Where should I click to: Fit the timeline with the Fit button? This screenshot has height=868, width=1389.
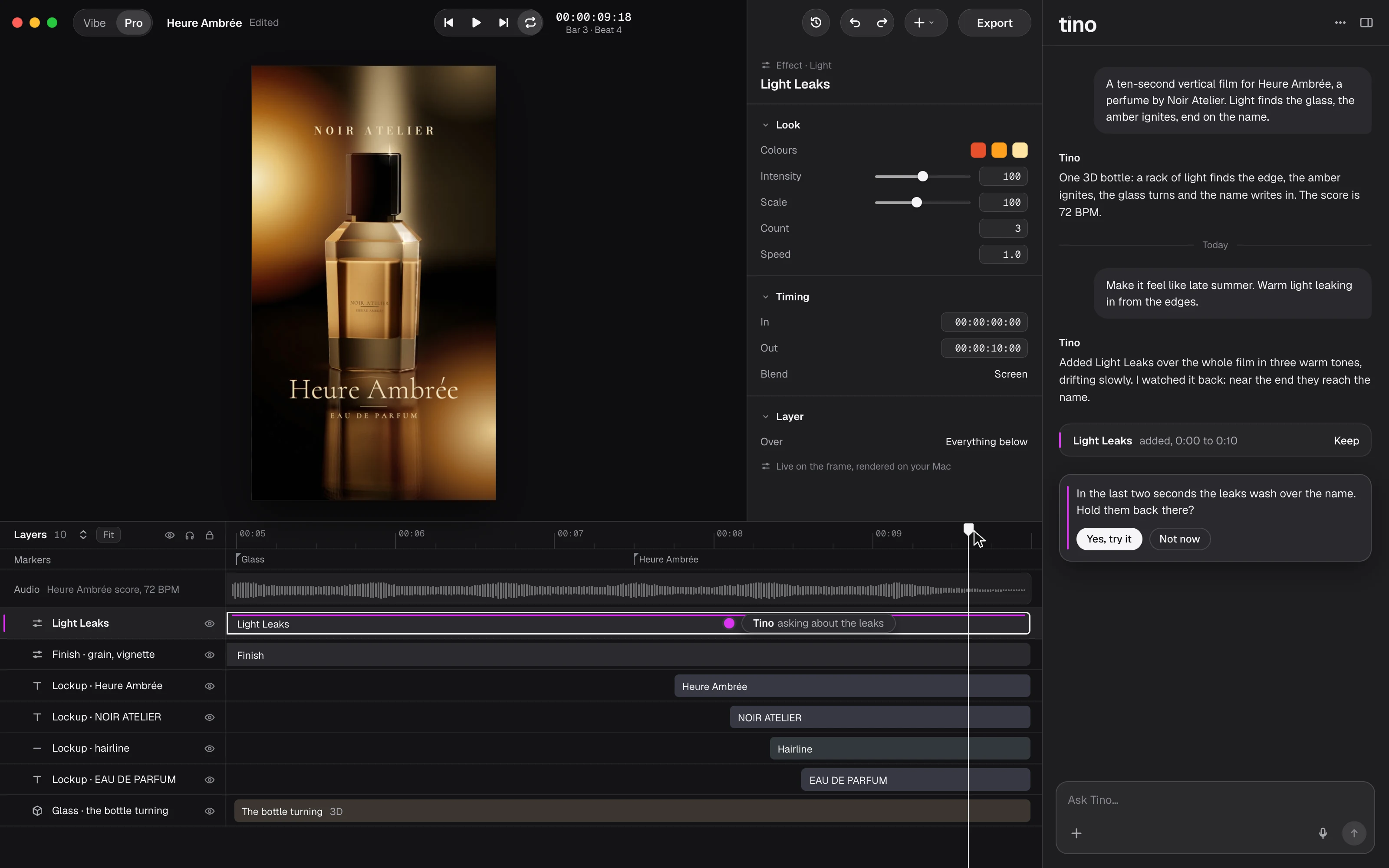pyautogui.click(x=108, y=535)
